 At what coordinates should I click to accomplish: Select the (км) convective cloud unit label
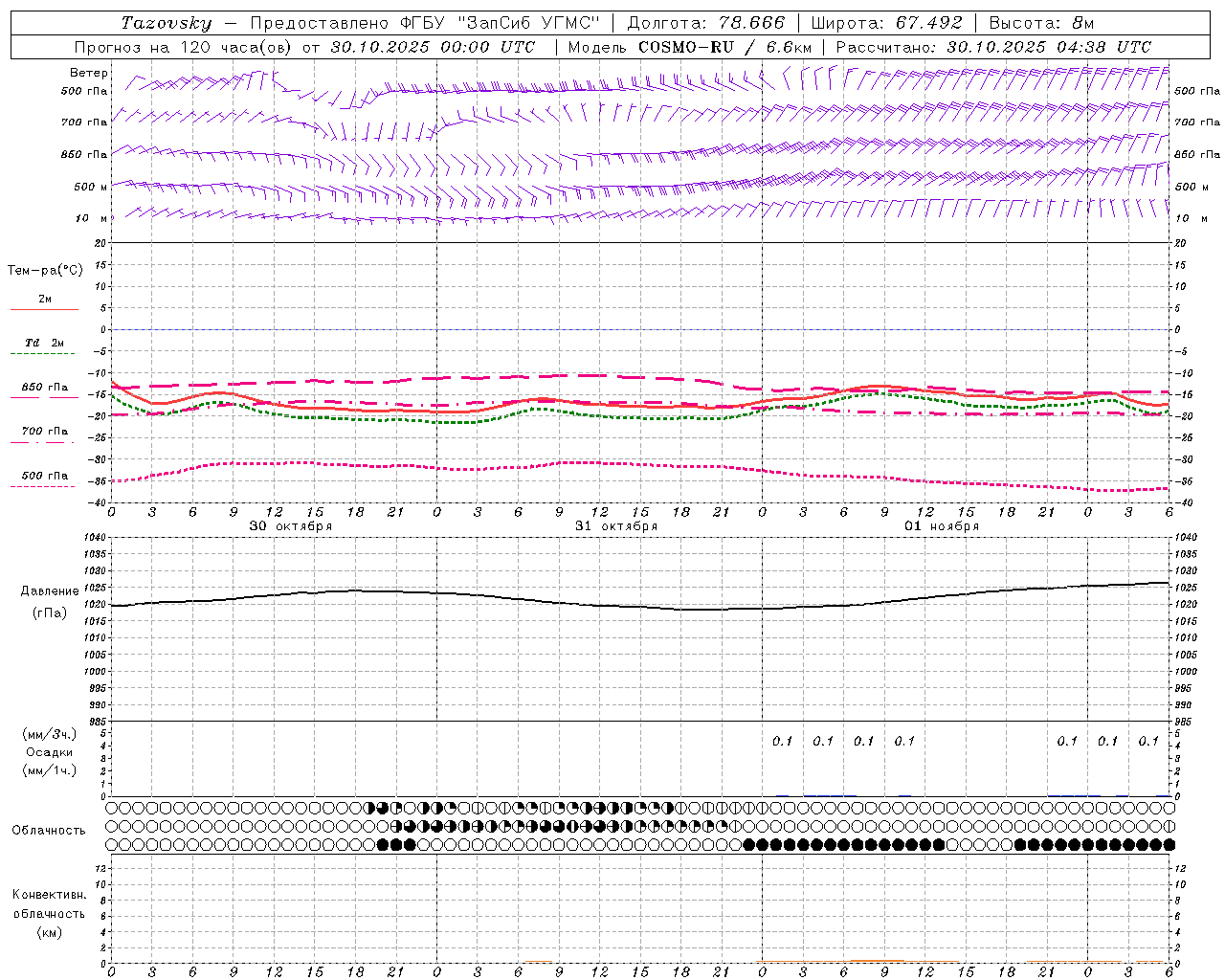click(x=49, y=932)
